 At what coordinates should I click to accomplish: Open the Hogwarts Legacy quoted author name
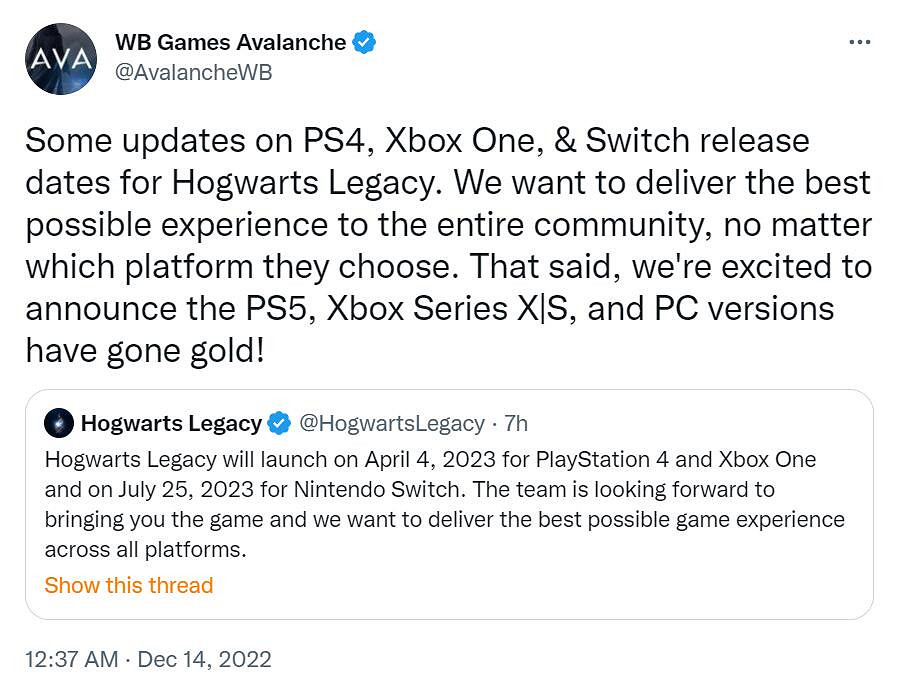[171, 423]
